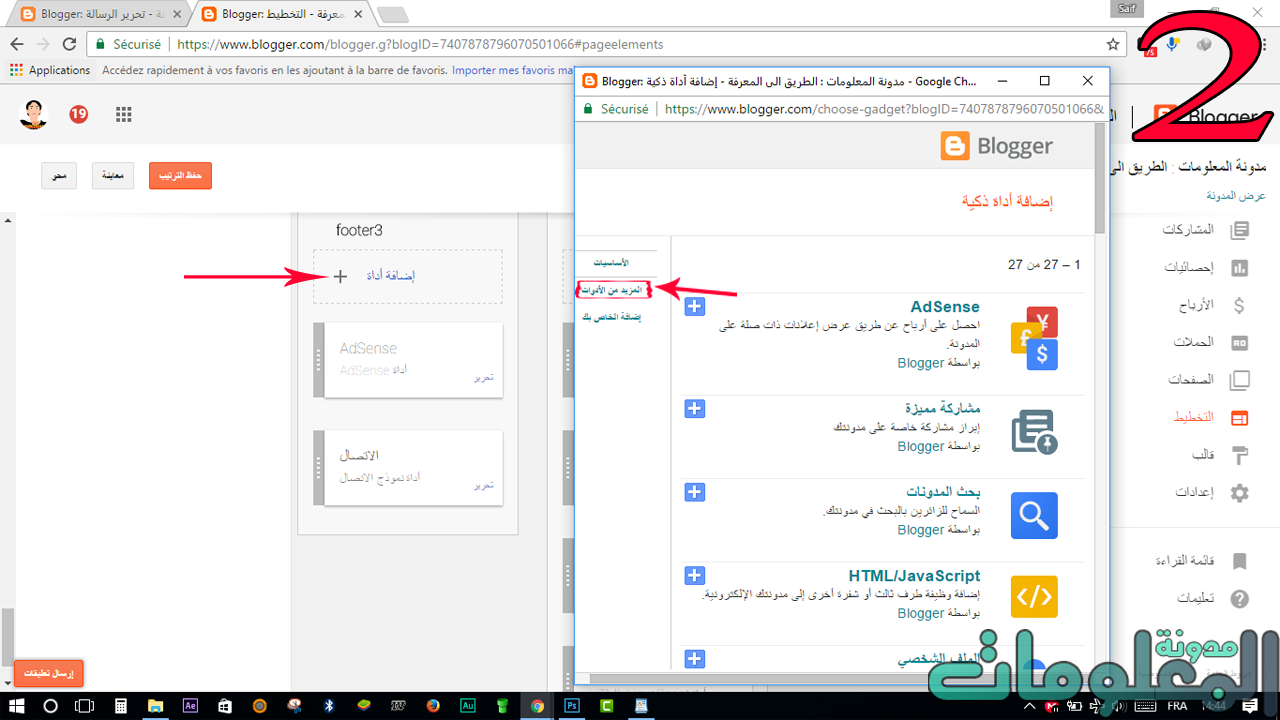Open عرض المدونة view blog link
This screenshot has width=1280, height=720.
(x=1234, y=195)
